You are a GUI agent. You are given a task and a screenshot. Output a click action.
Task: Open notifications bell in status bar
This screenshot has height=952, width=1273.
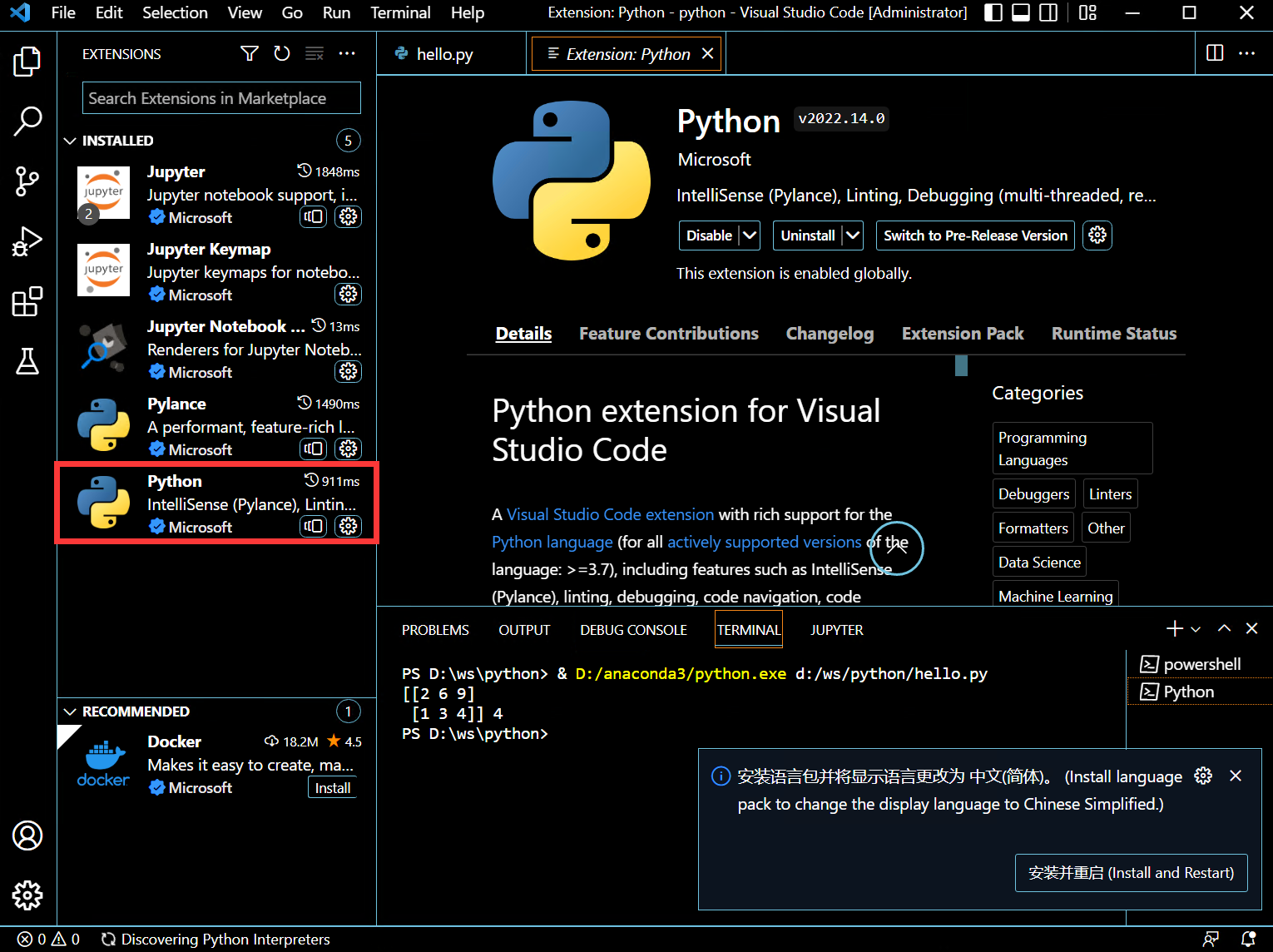(1248, 939)
